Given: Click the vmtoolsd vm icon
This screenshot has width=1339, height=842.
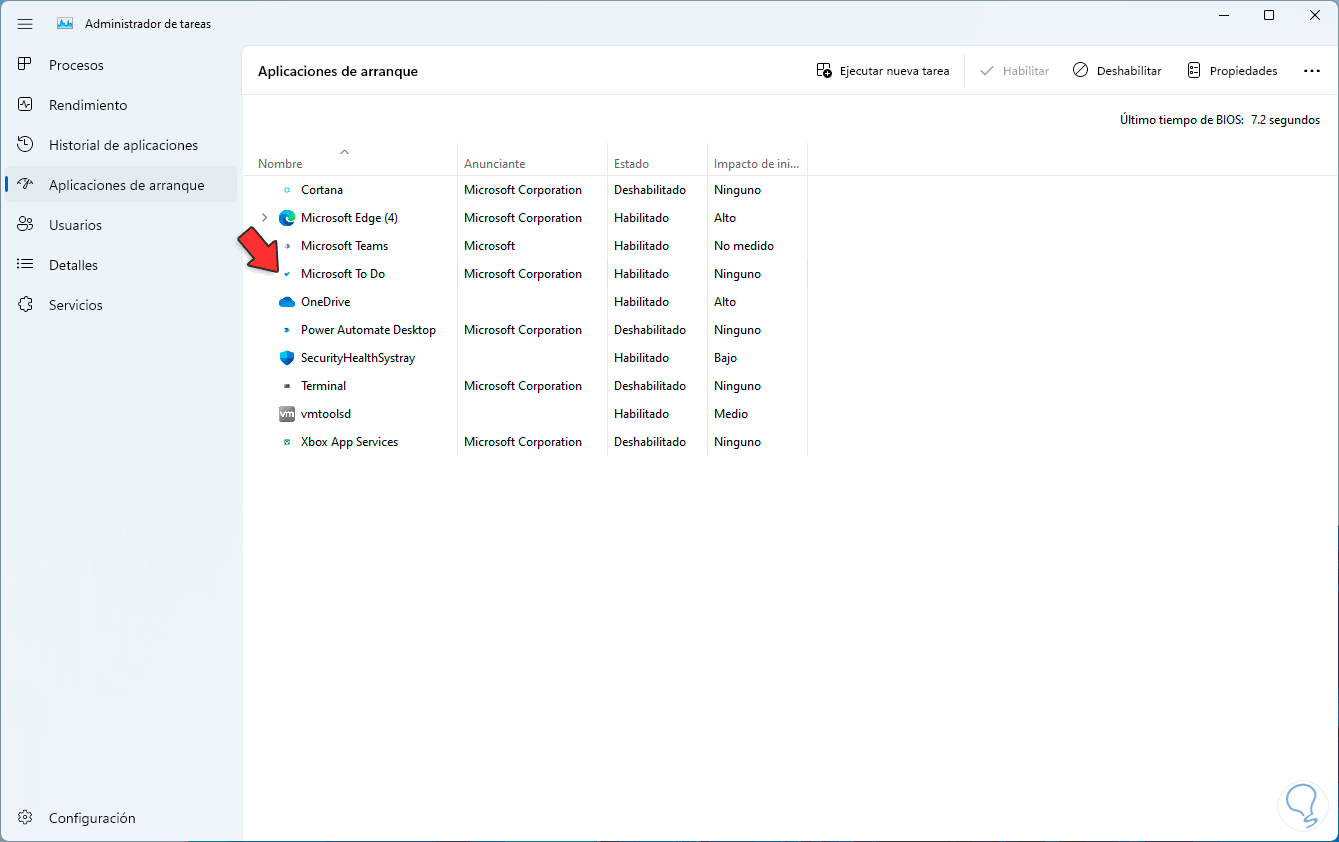Looking at the screenshot, I should pos(287,414).
